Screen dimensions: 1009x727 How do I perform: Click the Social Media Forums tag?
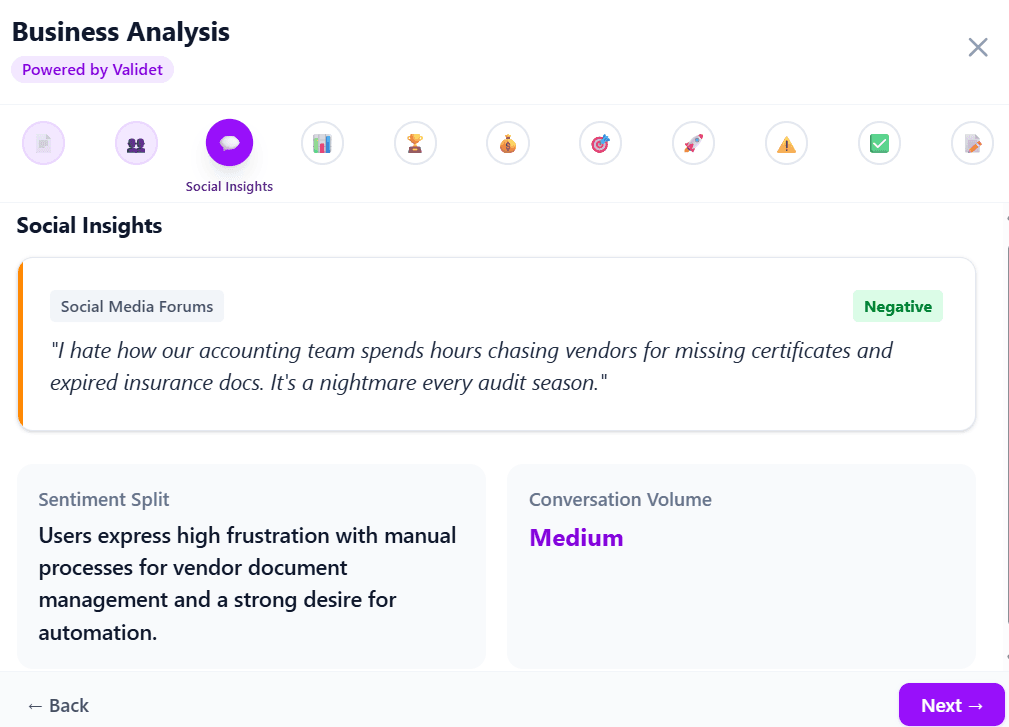pos(136,306)
